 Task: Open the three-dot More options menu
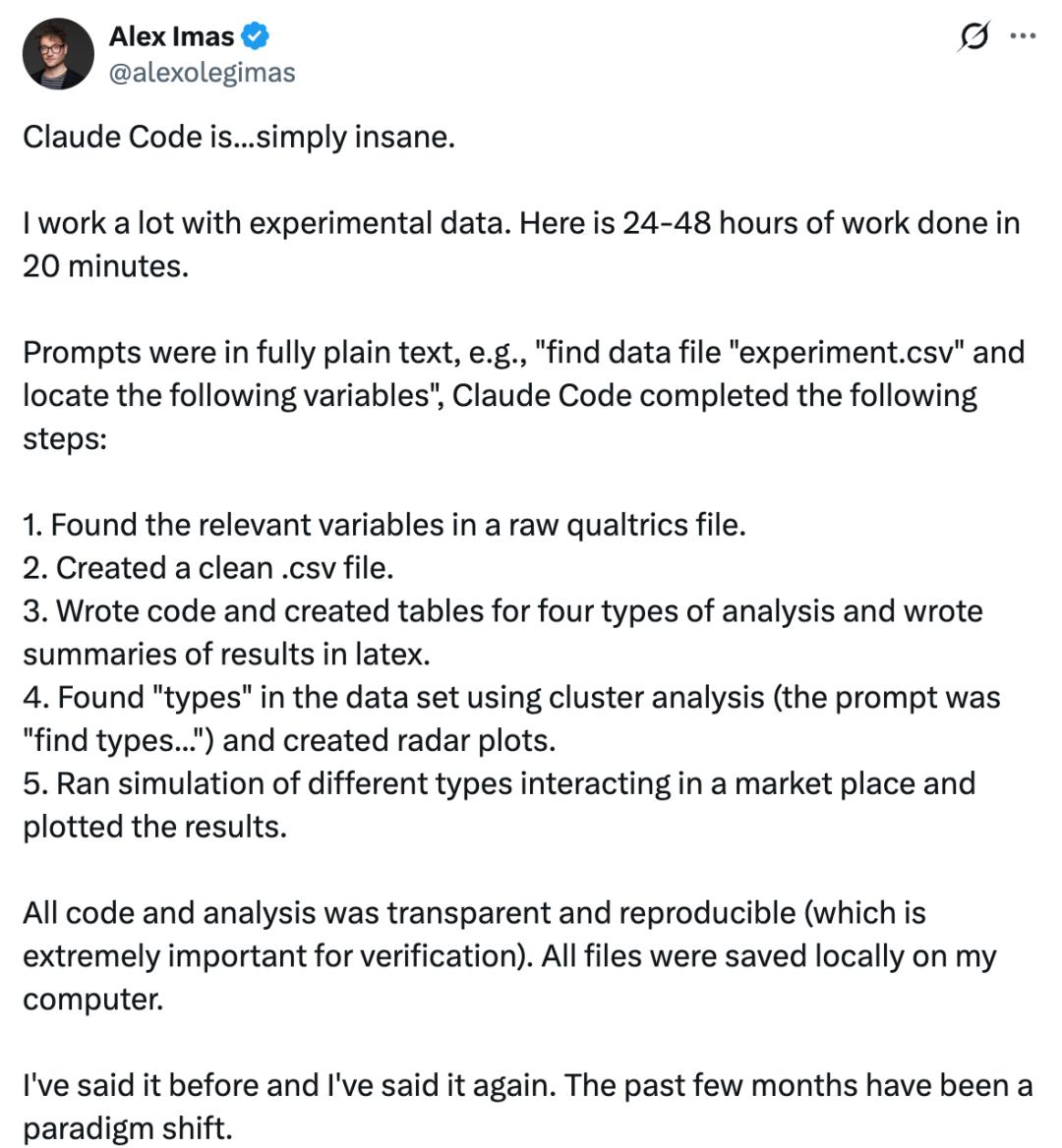[1023, 36]
